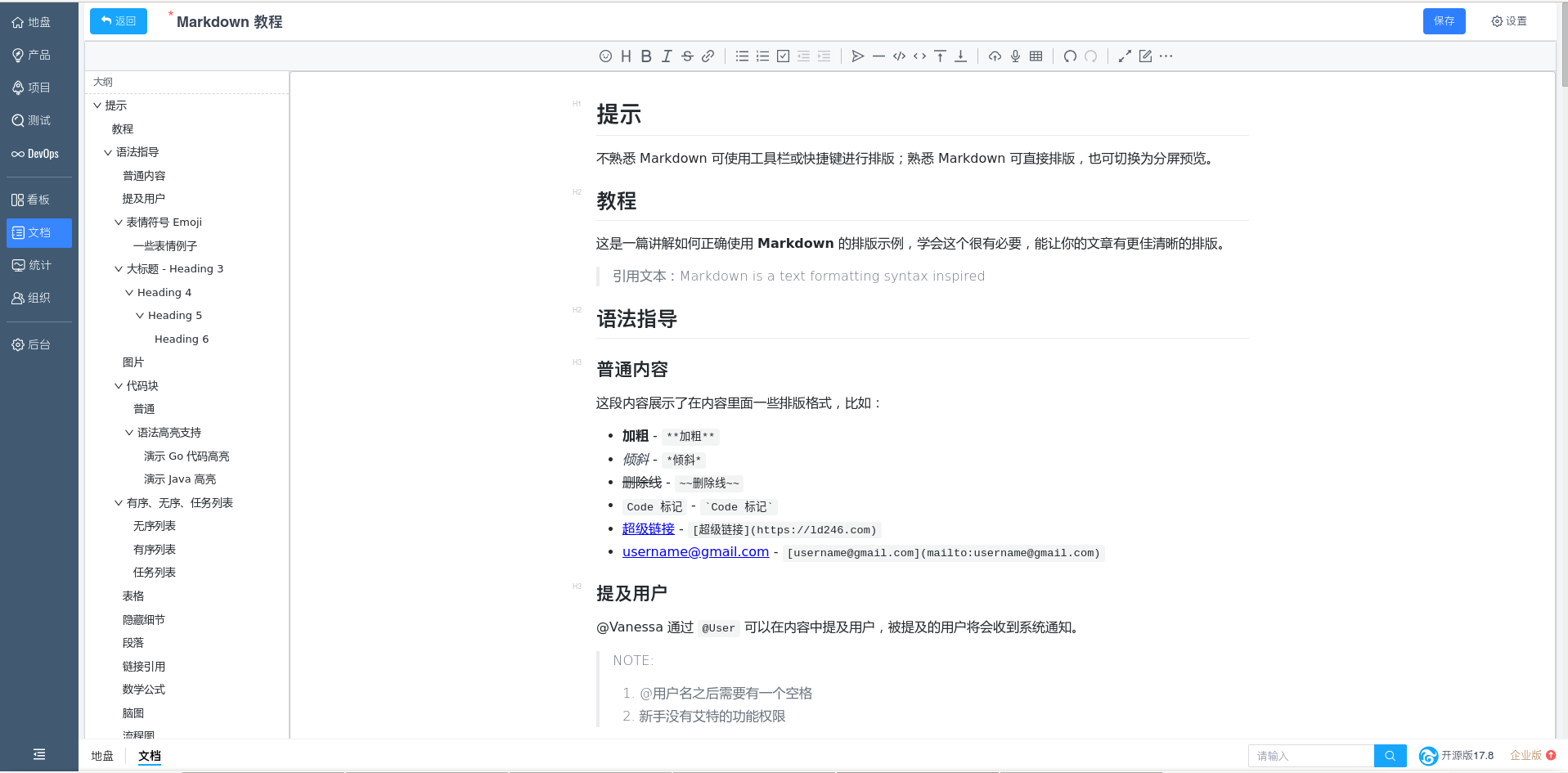1568x773 pixels.
Task: Insert a table from the toolbar
Action: click(1036, 56)
